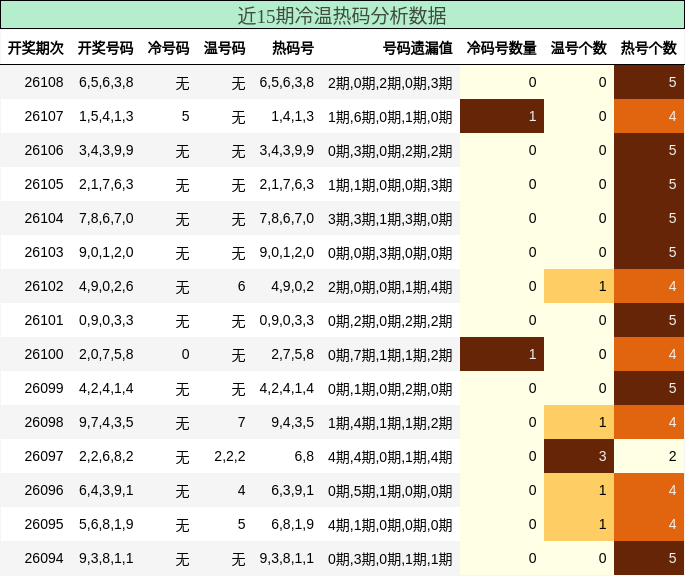This screenshot has height=576, width=685.
Task: Click omission values 1期,6期,0期,1期,0期
Action: pyautogui.click(x=390, y=117)
